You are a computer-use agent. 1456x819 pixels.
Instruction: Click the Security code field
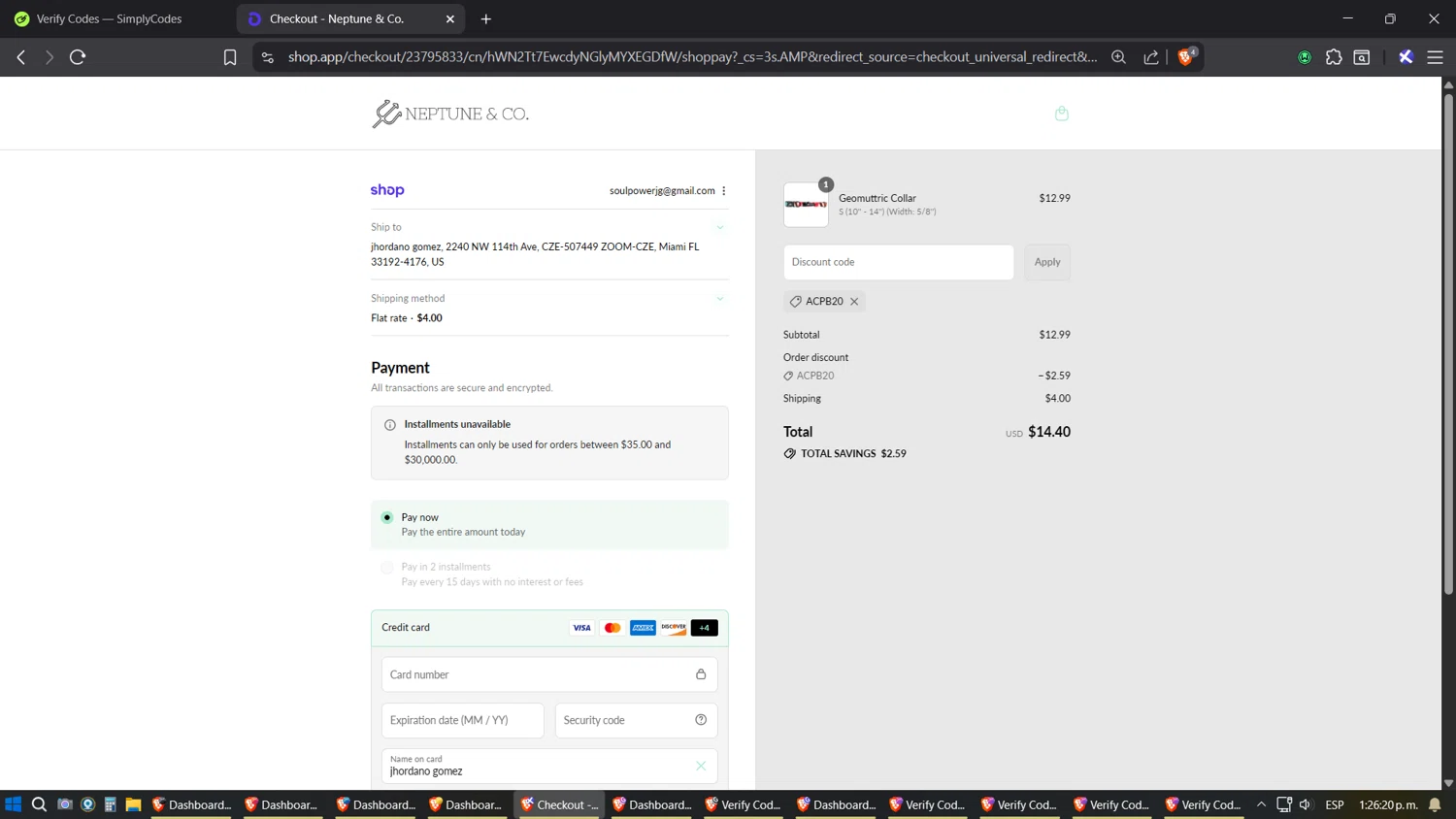pos(636,720)
